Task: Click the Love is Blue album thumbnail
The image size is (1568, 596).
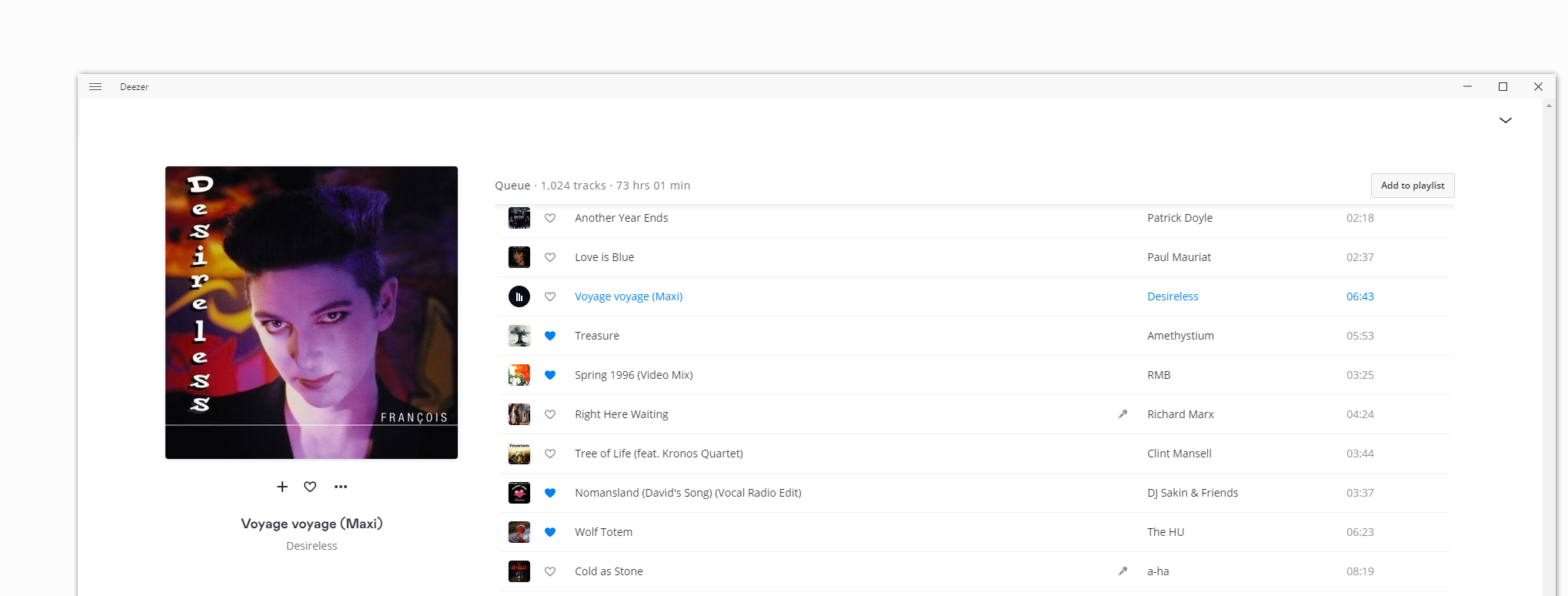Action: tap(519, 257)
